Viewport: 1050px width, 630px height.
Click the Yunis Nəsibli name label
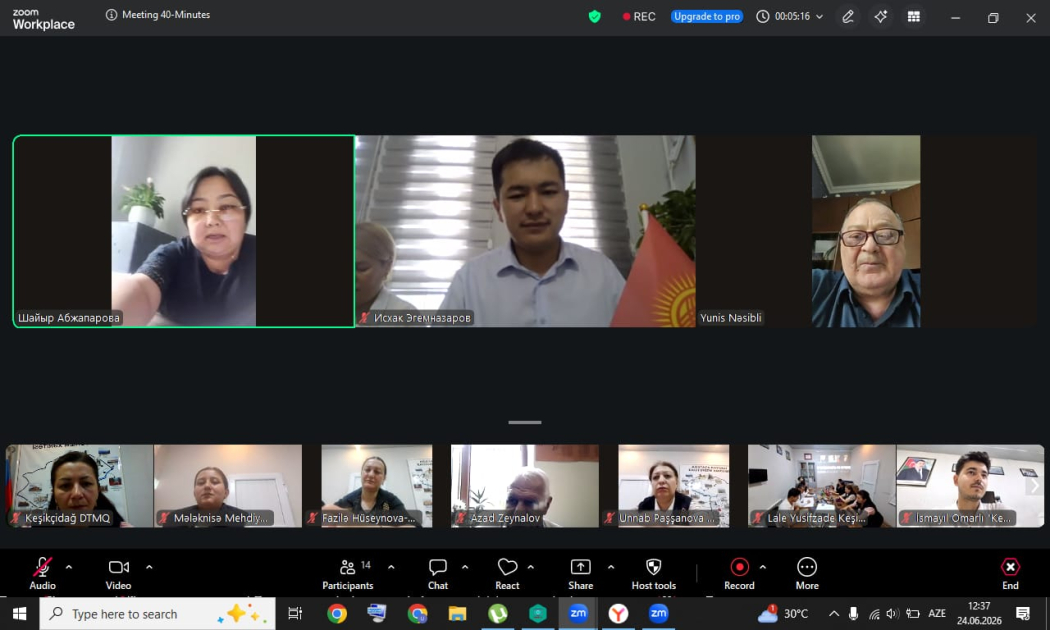point(731,318)
